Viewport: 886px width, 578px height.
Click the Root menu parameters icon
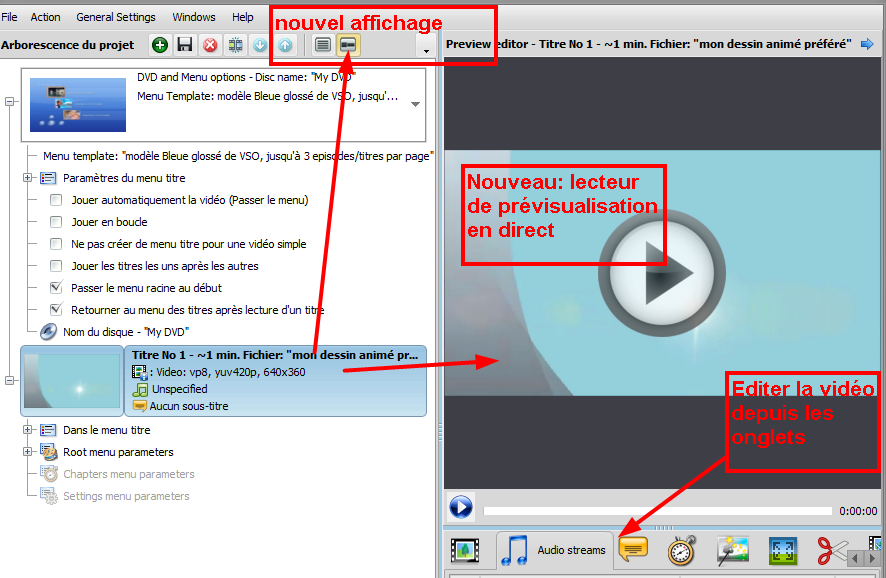[49, 452]
